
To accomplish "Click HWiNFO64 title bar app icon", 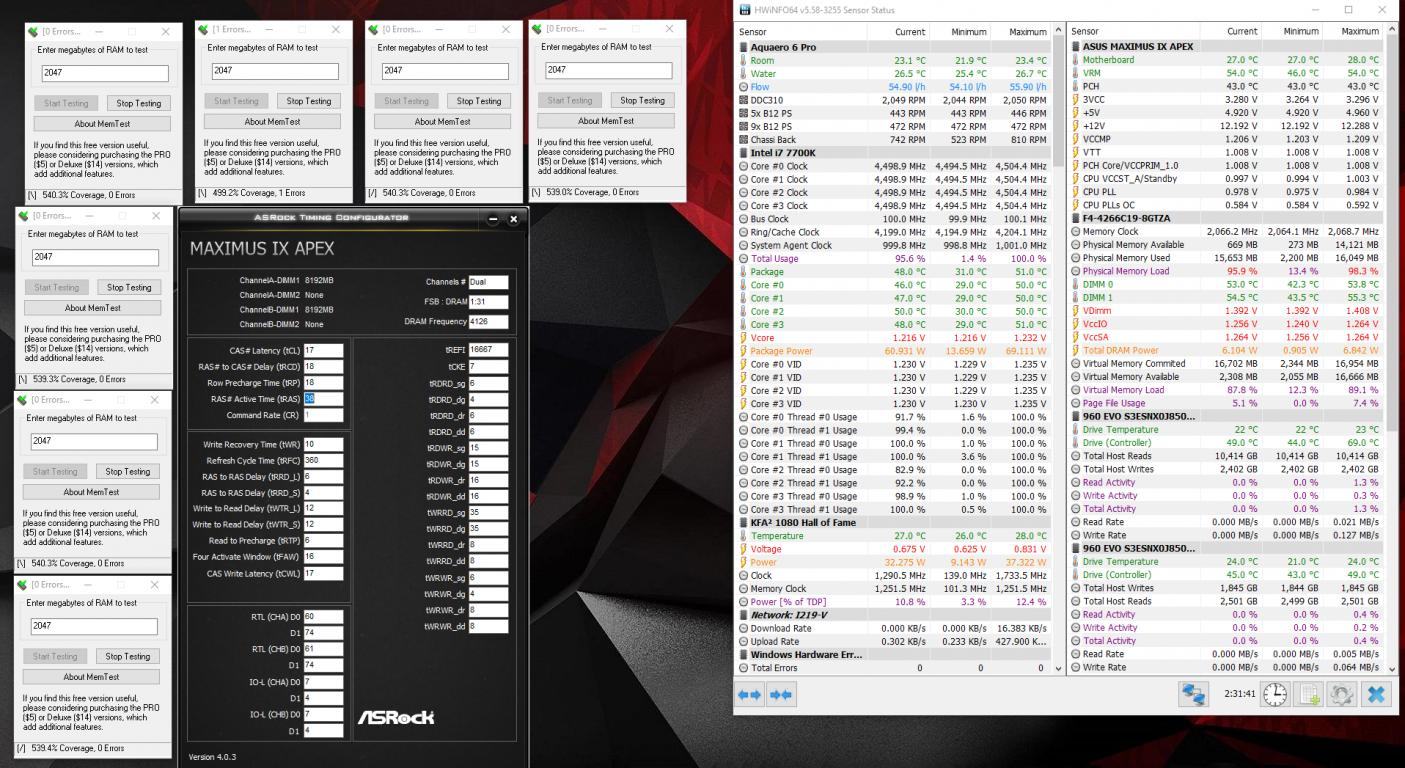I will pos(744,10).
